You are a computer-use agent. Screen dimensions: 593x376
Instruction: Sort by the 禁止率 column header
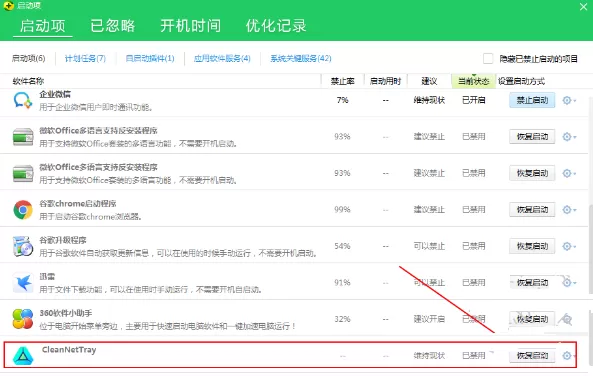coord(342,81)
